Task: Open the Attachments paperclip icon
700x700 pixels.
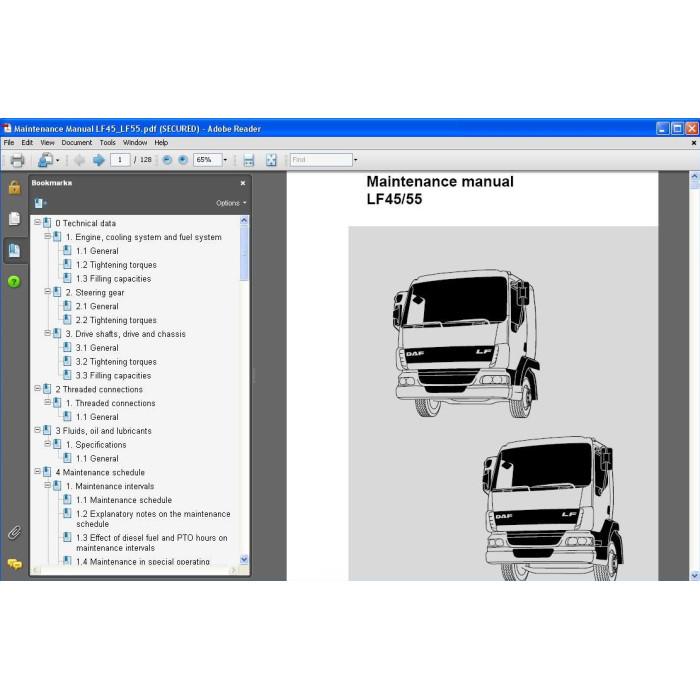Action: [x=14, y=533]
